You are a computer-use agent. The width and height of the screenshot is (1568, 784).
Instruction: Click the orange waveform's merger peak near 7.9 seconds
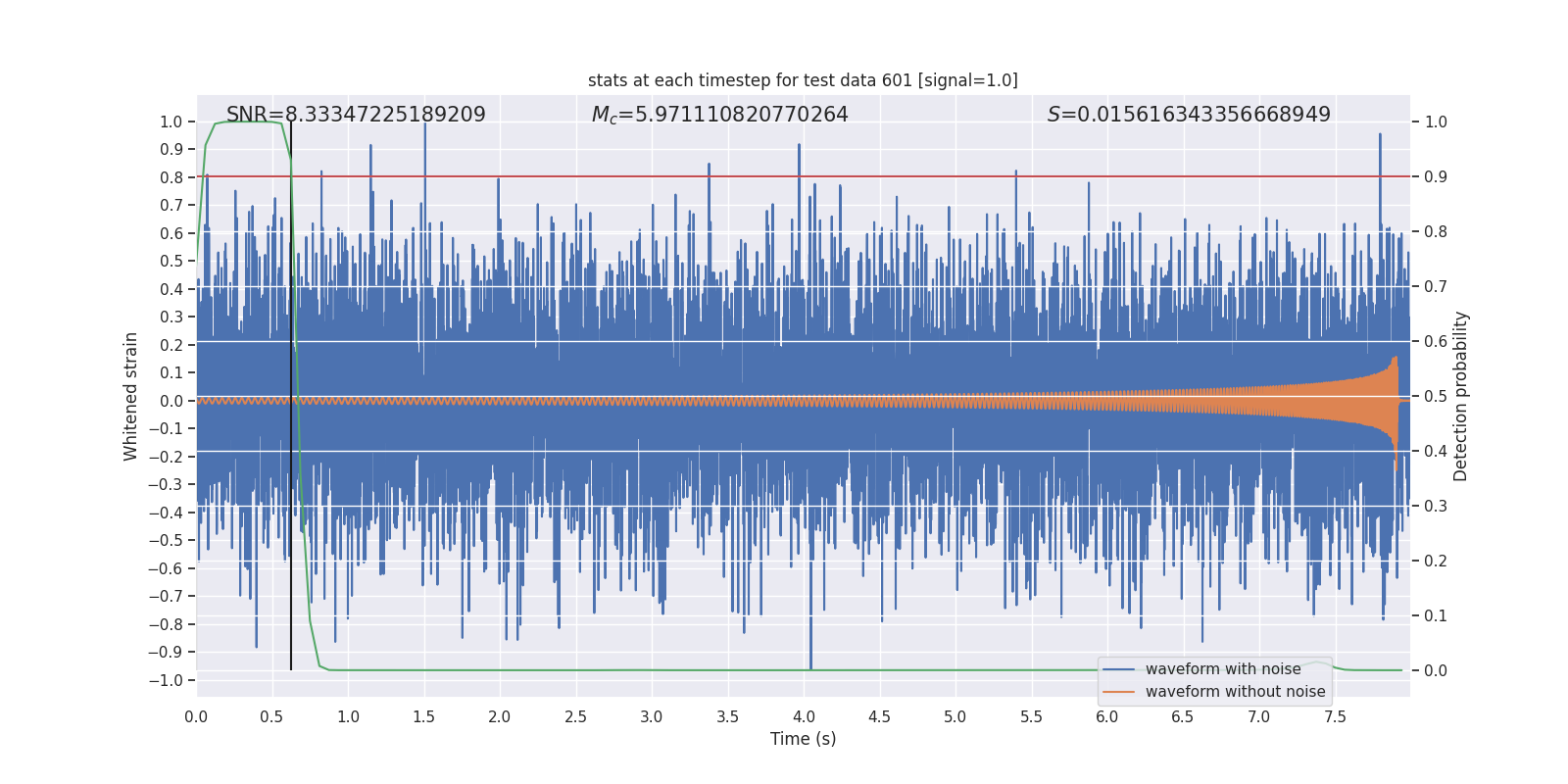1395,412
